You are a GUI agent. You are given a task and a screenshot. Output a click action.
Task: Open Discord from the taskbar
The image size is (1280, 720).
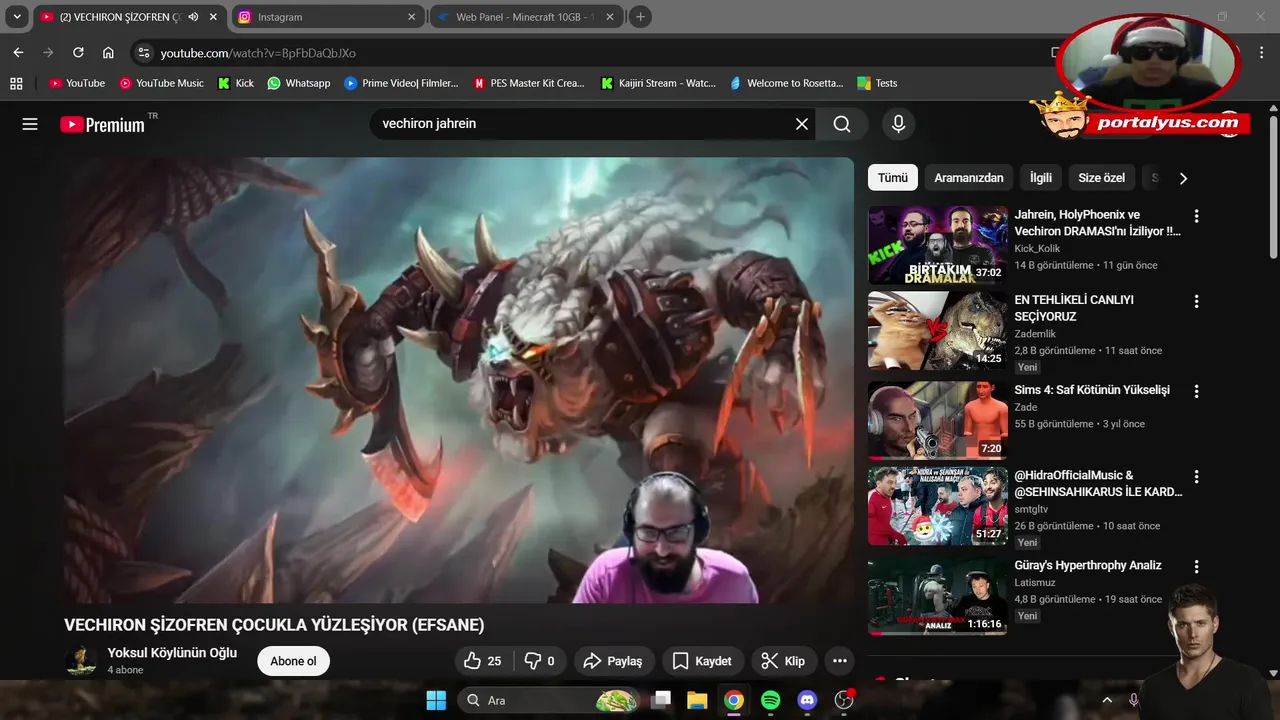pyautogui.click(x=807, y=700)
